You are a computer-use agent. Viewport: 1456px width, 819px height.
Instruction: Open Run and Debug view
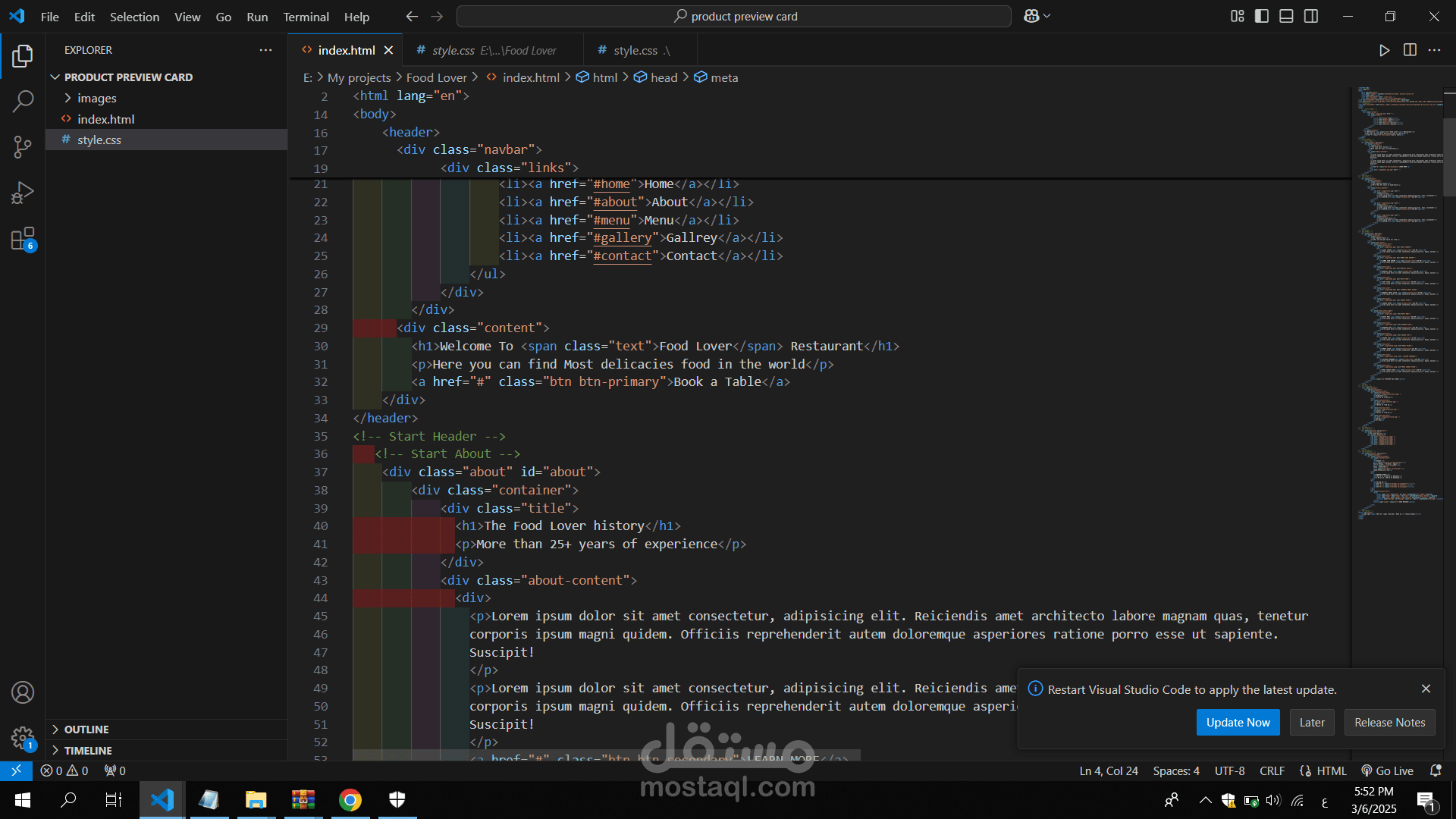coord(23,193)
